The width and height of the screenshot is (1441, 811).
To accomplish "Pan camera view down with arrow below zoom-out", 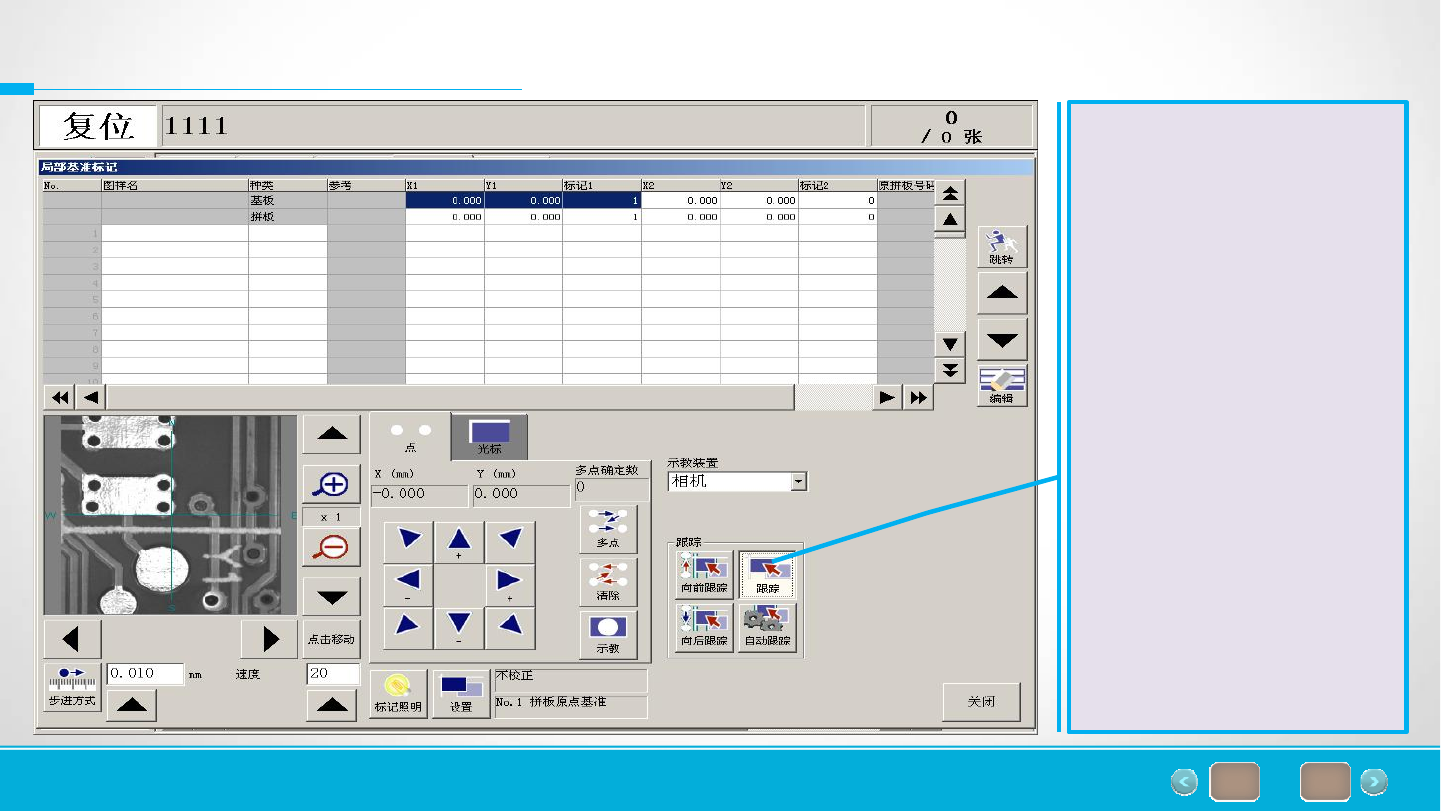I will (332, 597).
